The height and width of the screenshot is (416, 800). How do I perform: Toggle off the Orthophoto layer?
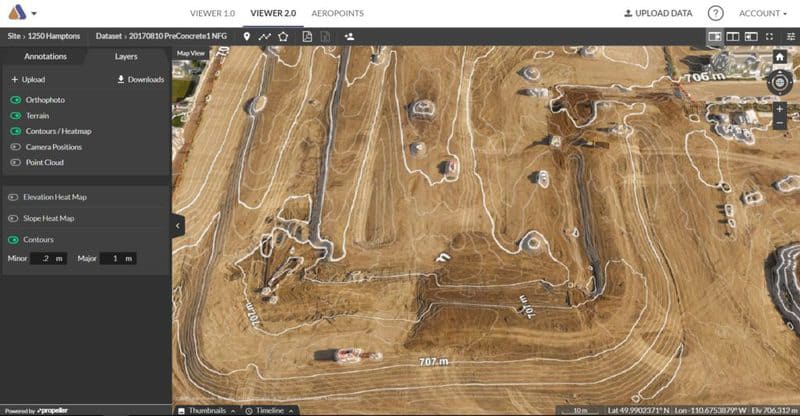click(16, 100)
